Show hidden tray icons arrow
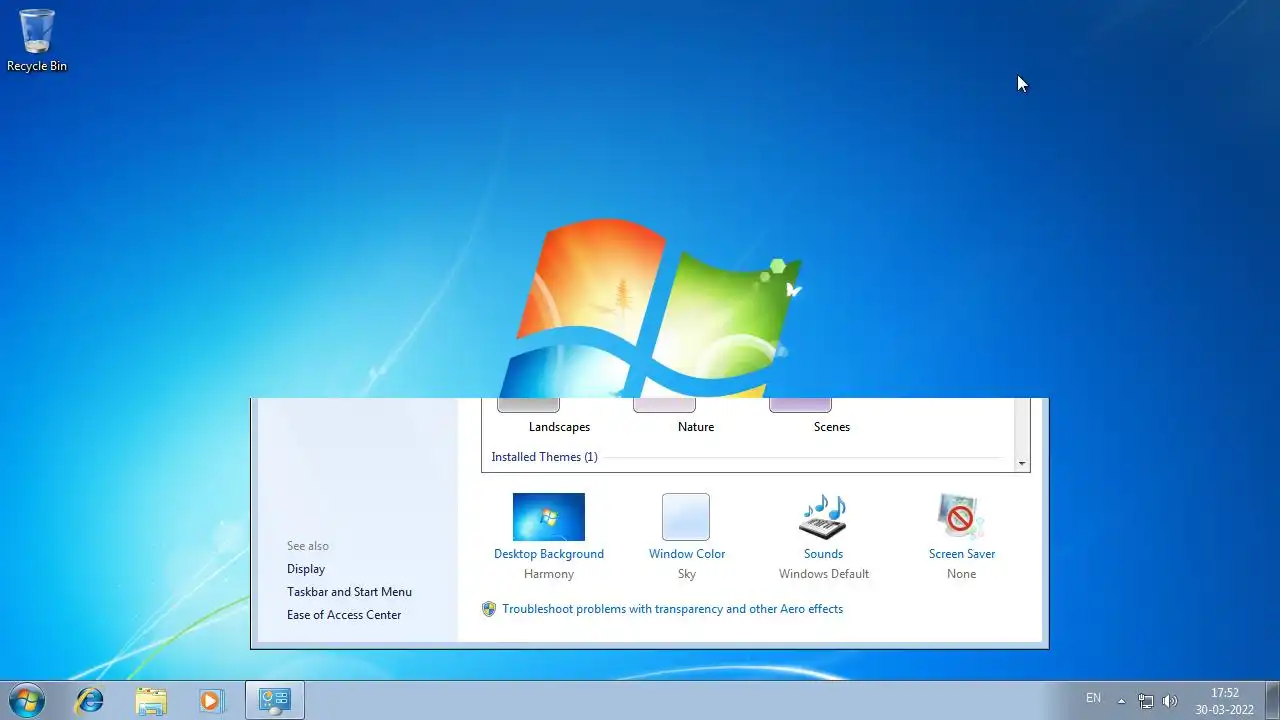Screen dimensions: 1280x720 pos(1121,701)
